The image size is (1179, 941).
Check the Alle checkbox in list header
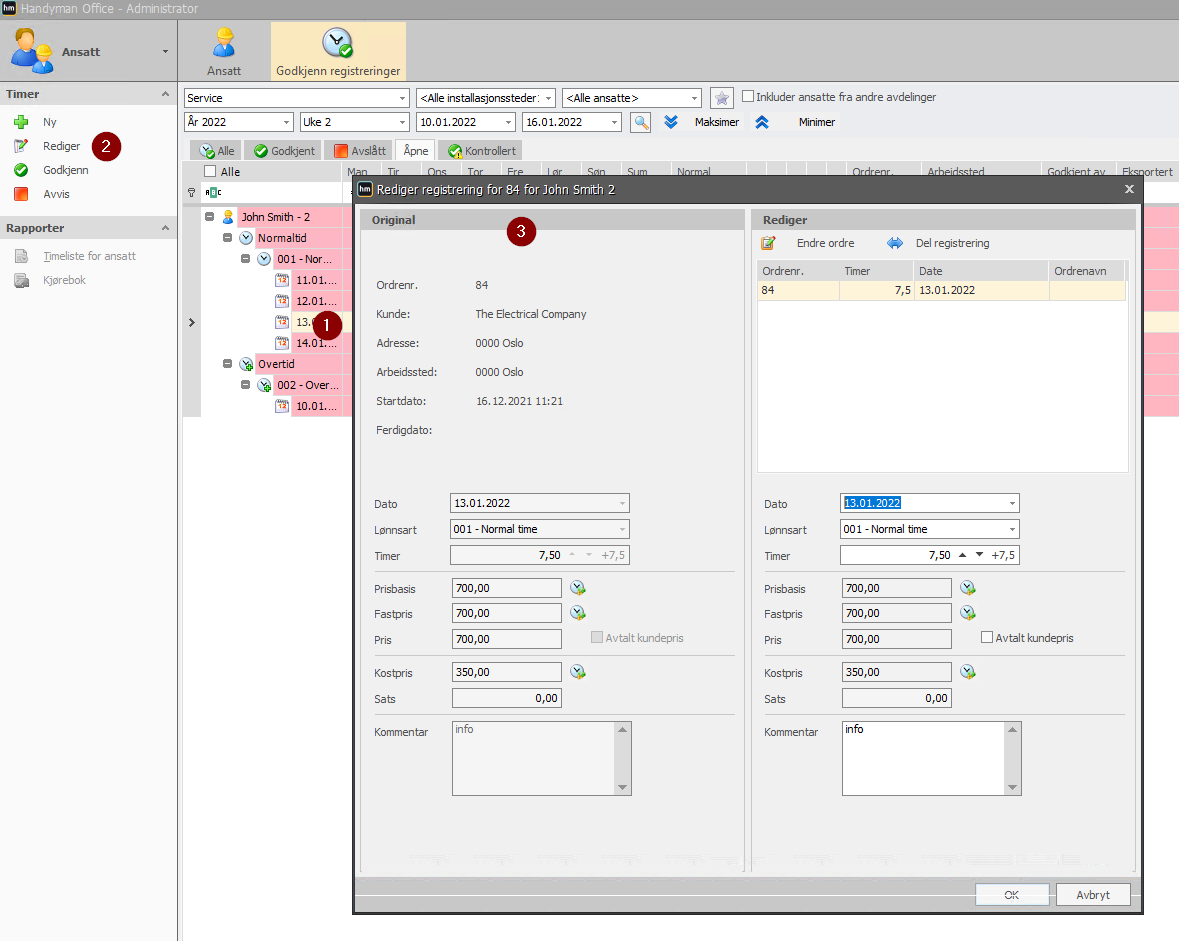coord(211,172)
